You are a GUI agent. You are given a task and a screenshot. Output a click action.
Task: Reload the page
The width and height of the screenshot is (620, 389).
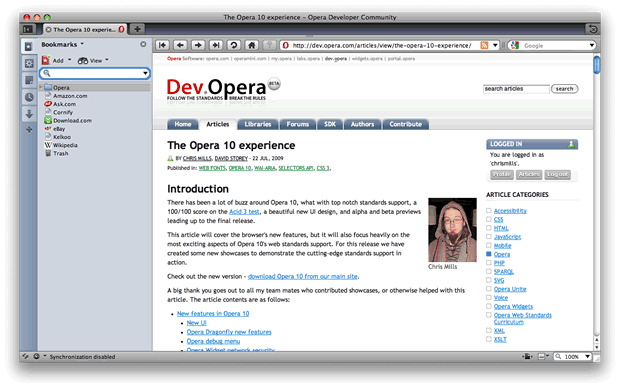[234, 45]
